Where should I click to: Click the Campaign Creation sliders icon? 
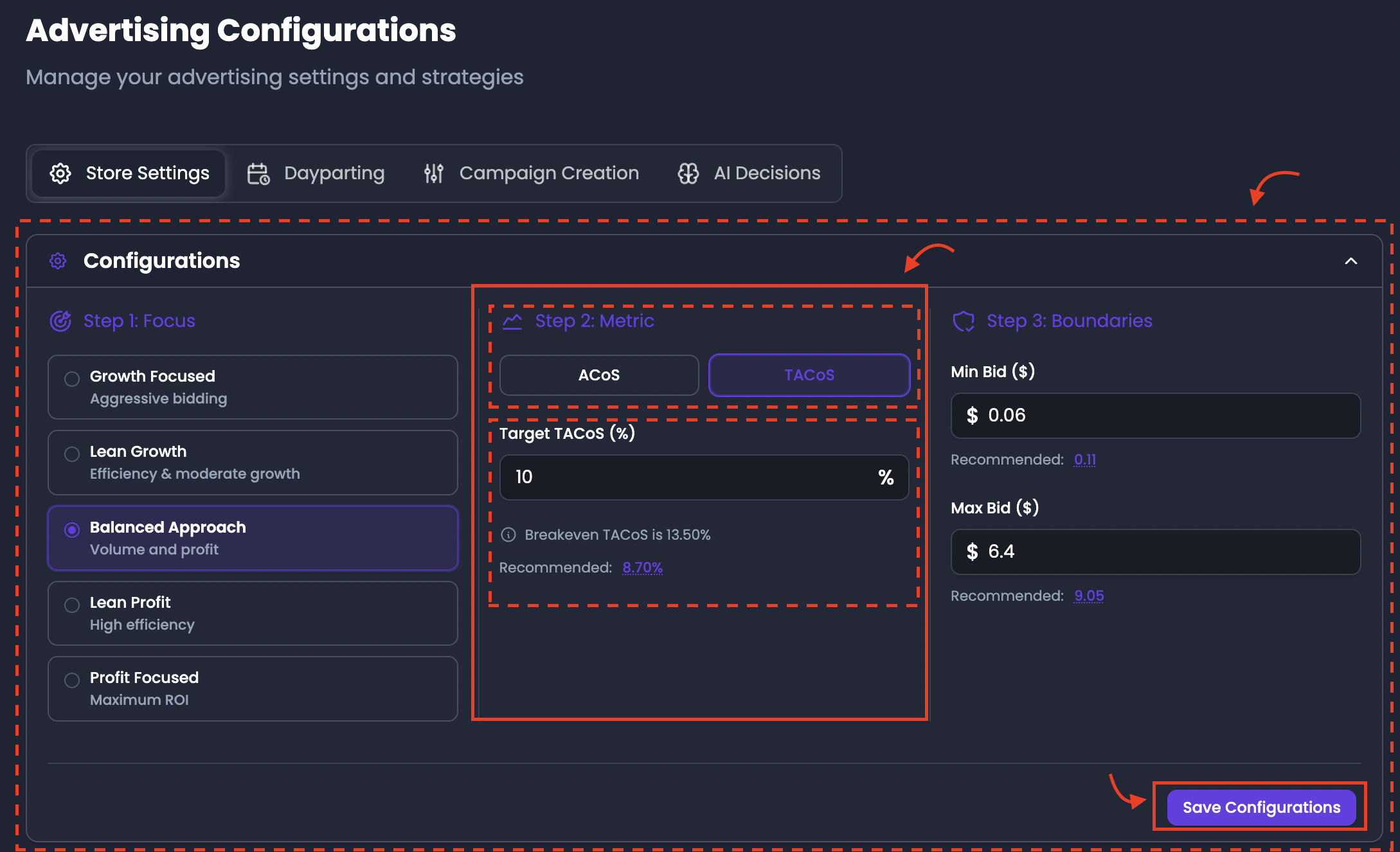coord(434,173)
